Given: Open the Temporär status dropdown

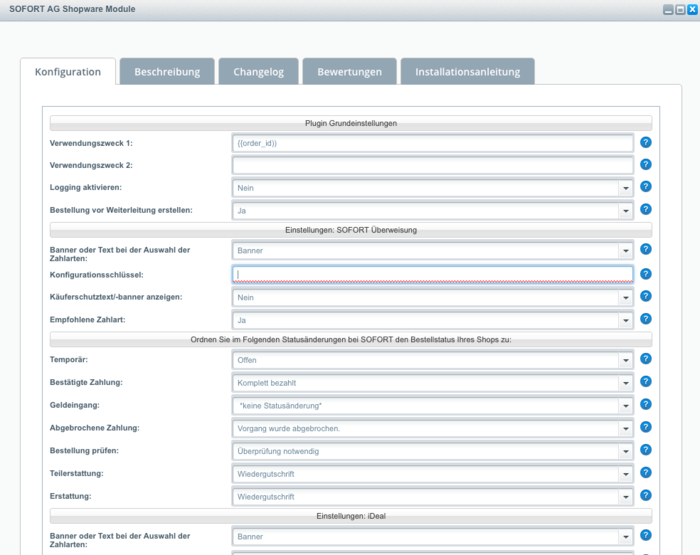Looking at the screenshot, I should tap(626, 360).
